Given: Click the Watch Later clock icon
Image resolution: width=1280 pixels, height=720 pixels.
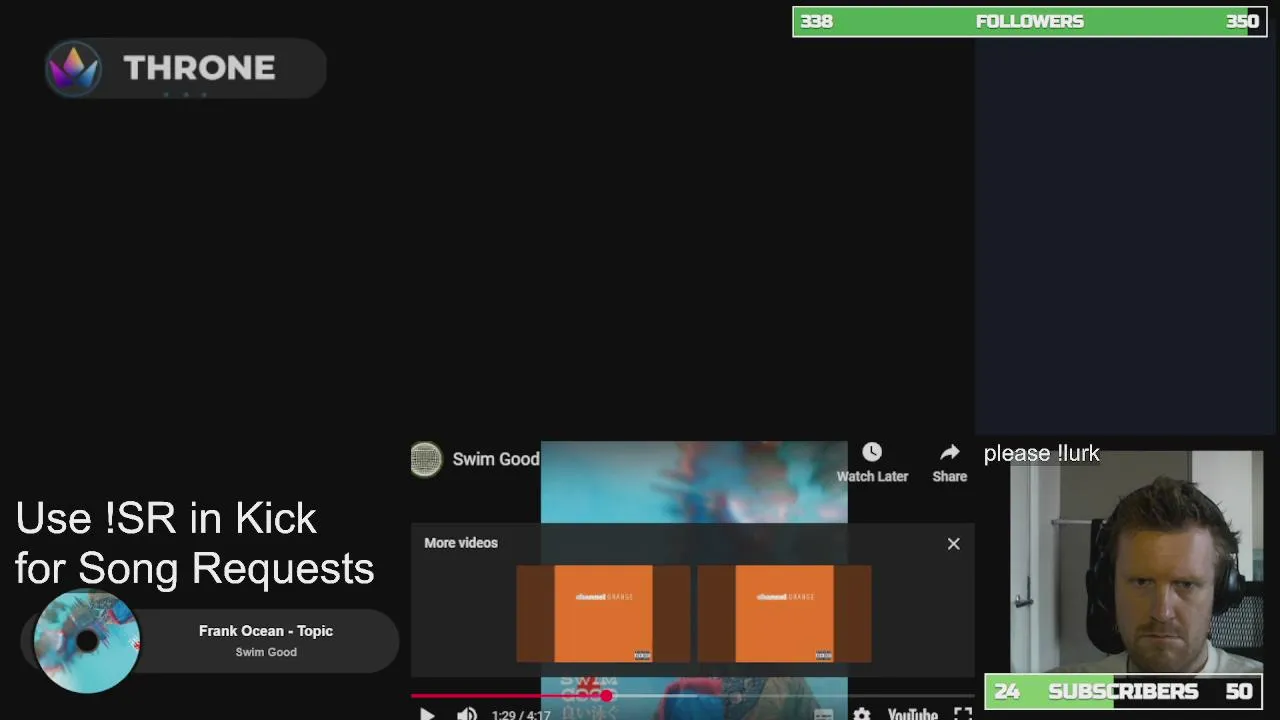Looking at the screenshot, I should [872, 453].
